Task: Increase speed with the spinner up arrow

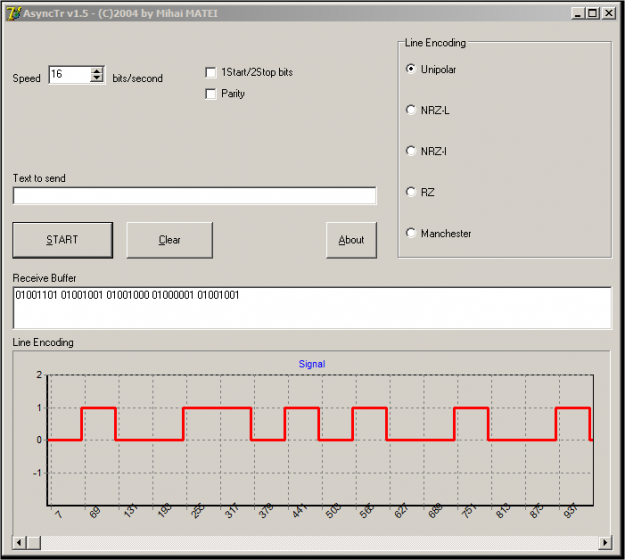Action: pos(96,71)
